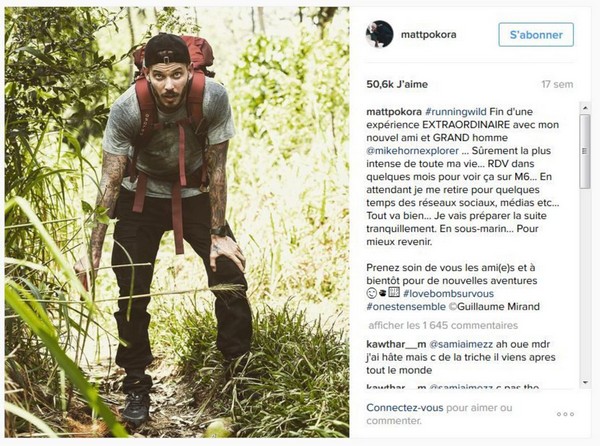Open the three-dot more options menu

[565, 414]
